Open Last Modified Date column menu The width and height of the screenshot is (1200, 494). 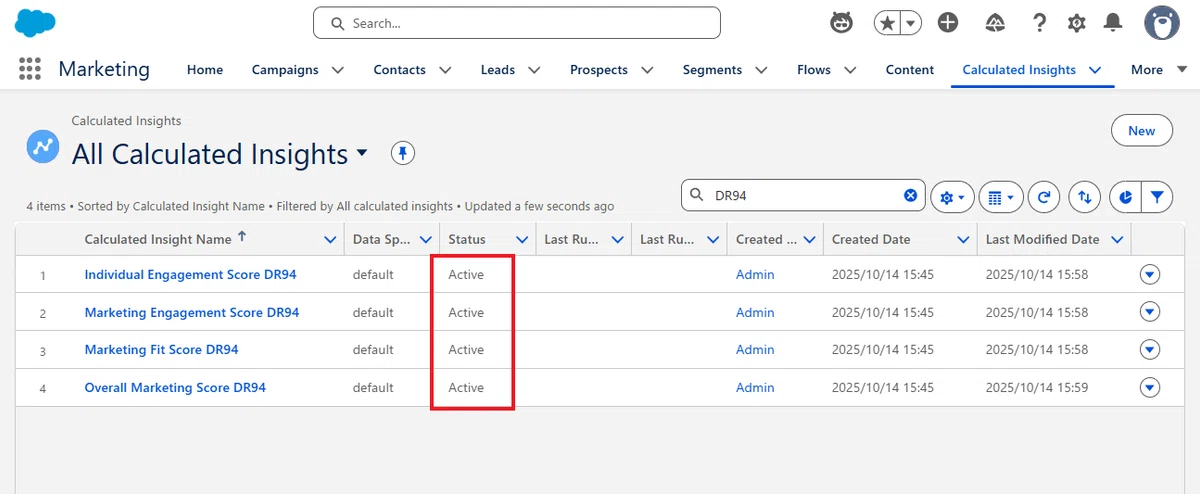1117,240
